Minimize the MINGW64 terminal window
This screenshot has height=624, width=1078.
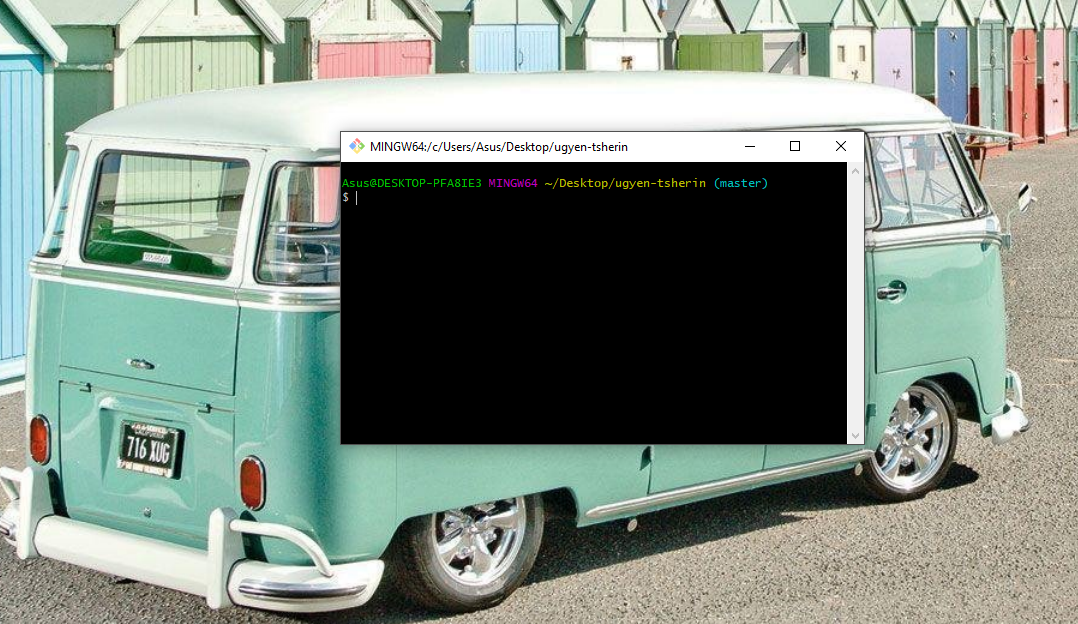pyautogui.click(x=750, y=146)
